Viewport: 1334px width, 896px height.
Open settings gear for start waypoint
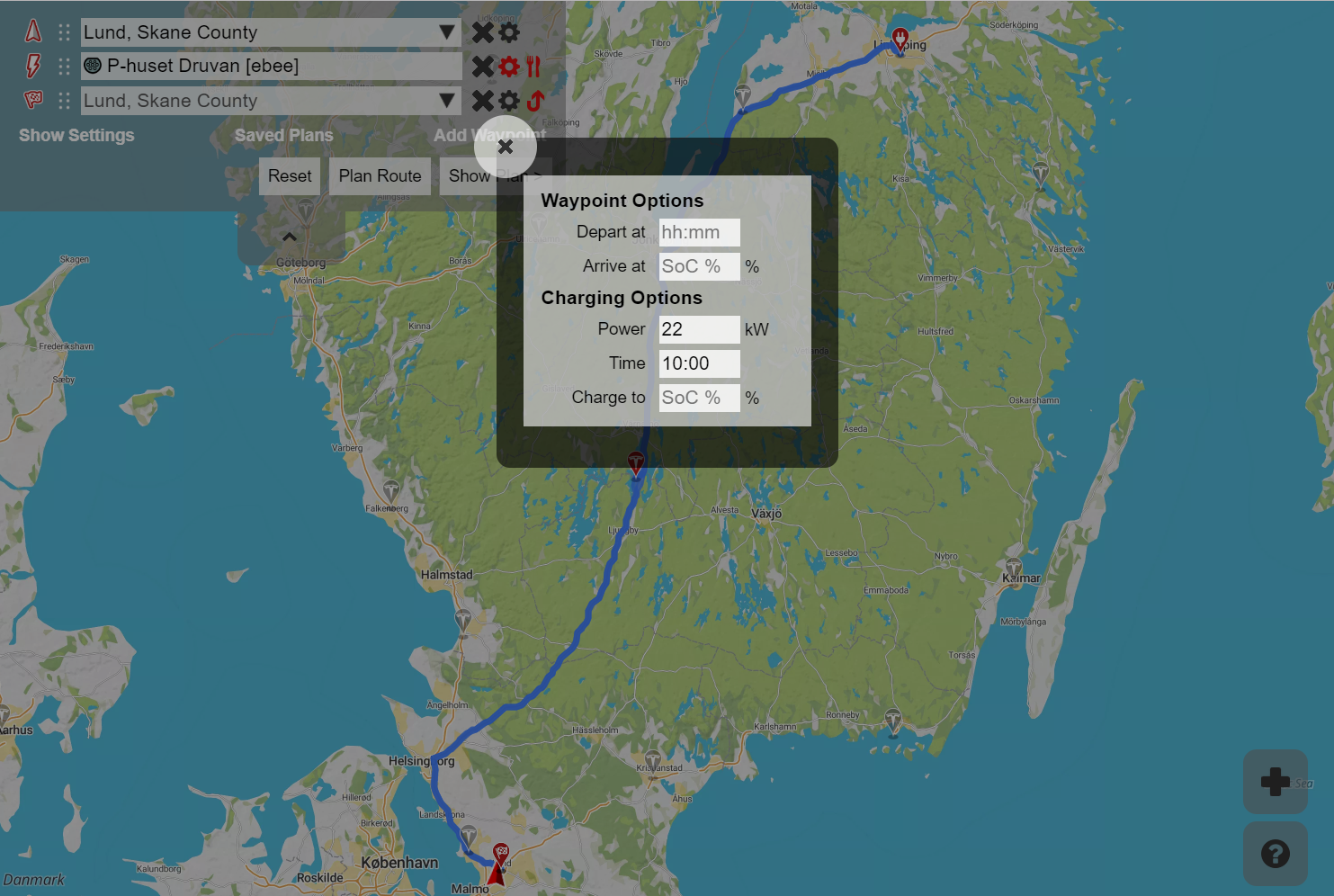point(509,32)
